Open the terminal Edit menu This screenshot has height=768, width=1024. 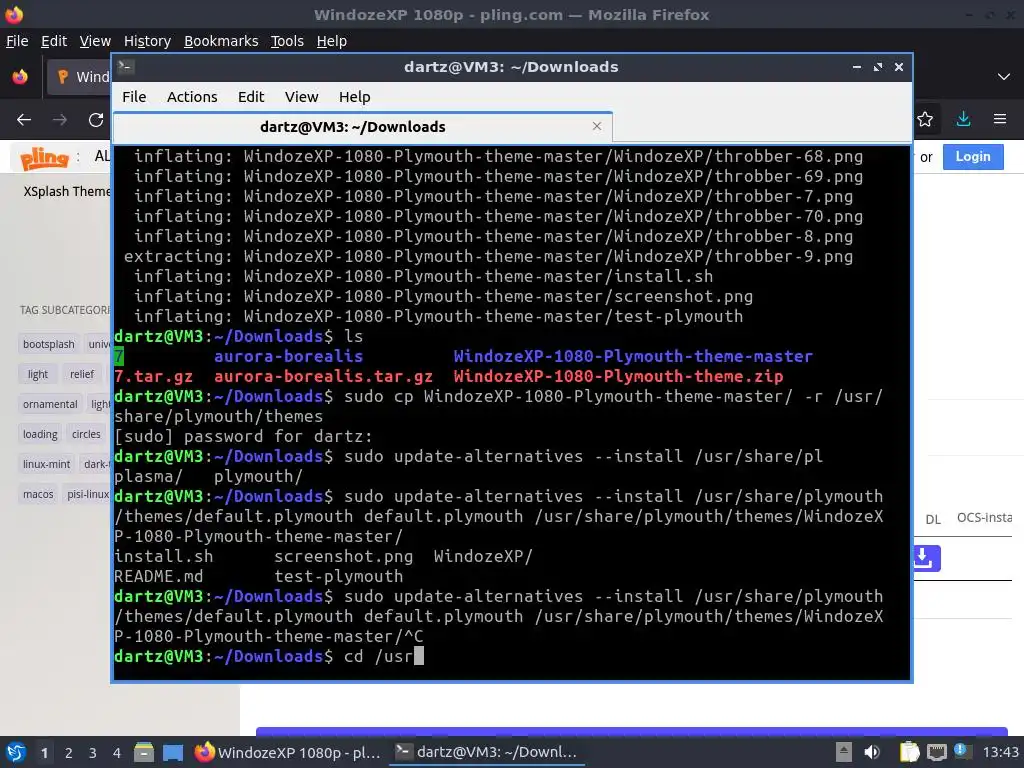(251, 97)
